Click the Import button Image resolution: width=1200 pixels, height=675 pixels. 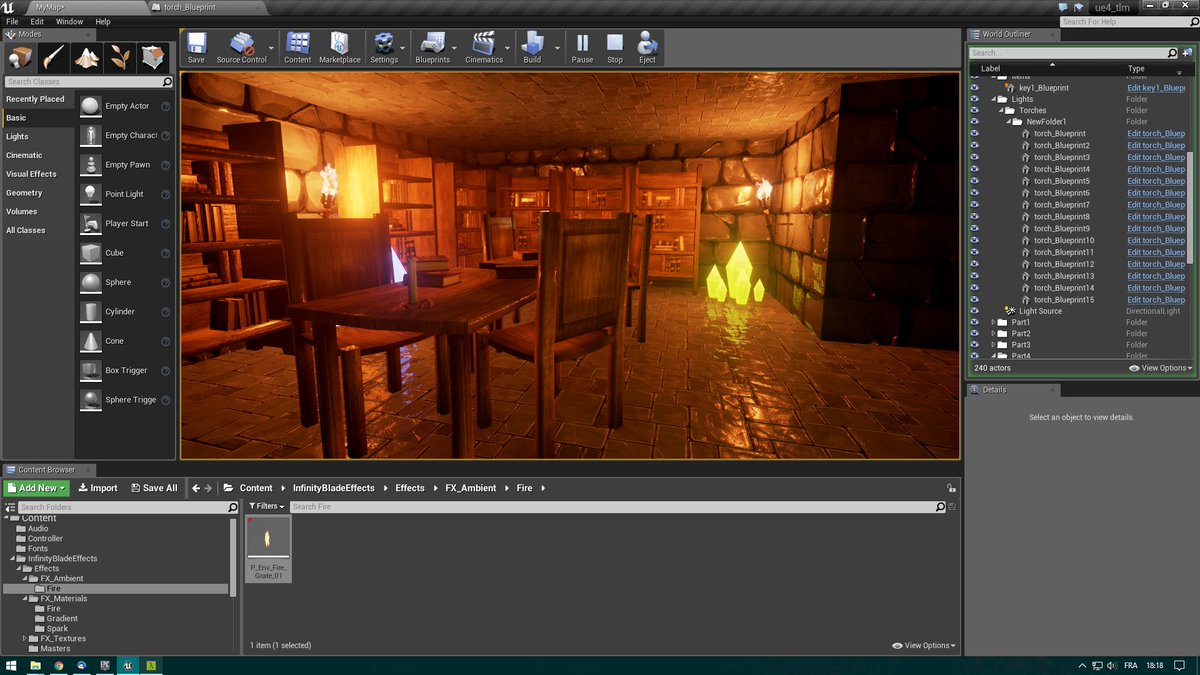(x=98, y=488)
